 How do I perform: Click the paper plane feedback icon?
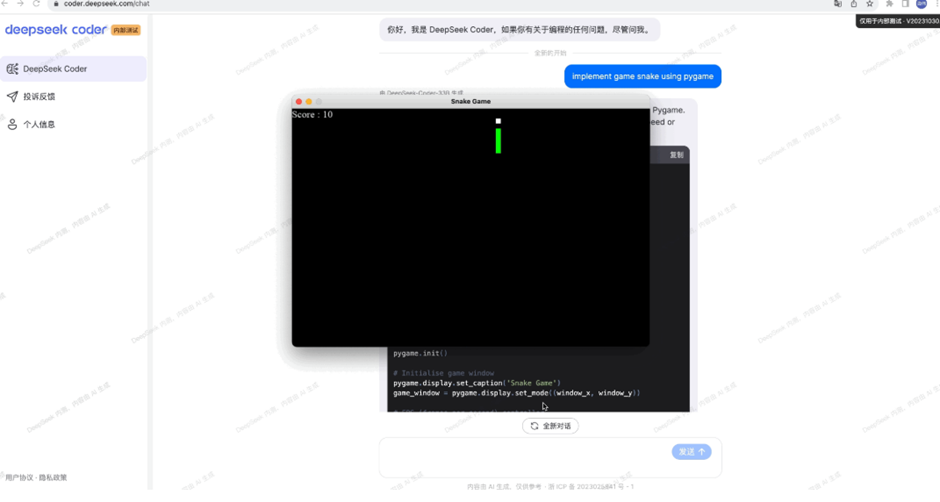tap(12, 97)
